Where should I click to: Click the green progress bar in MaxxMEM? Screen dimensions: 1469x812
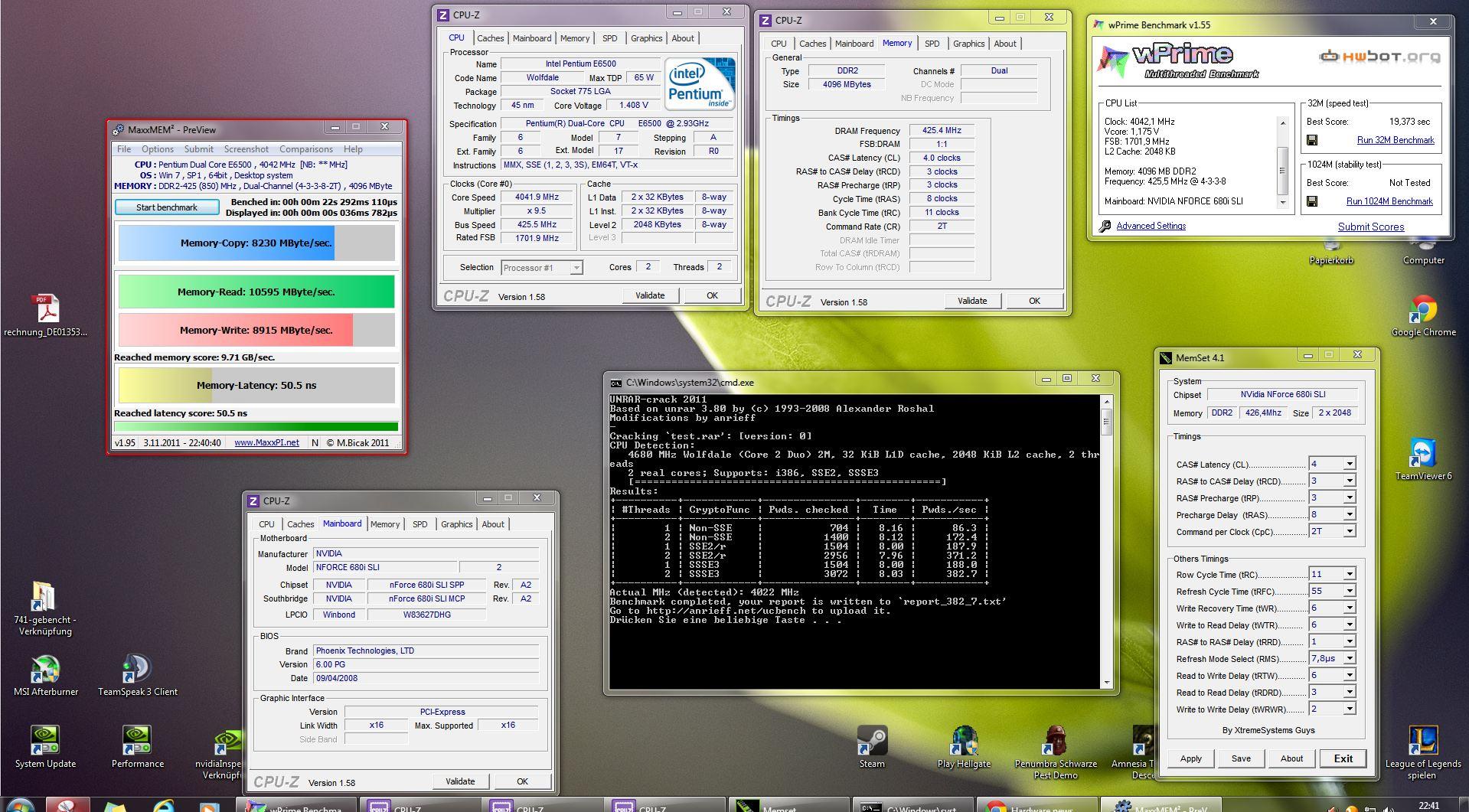point(256,427)
